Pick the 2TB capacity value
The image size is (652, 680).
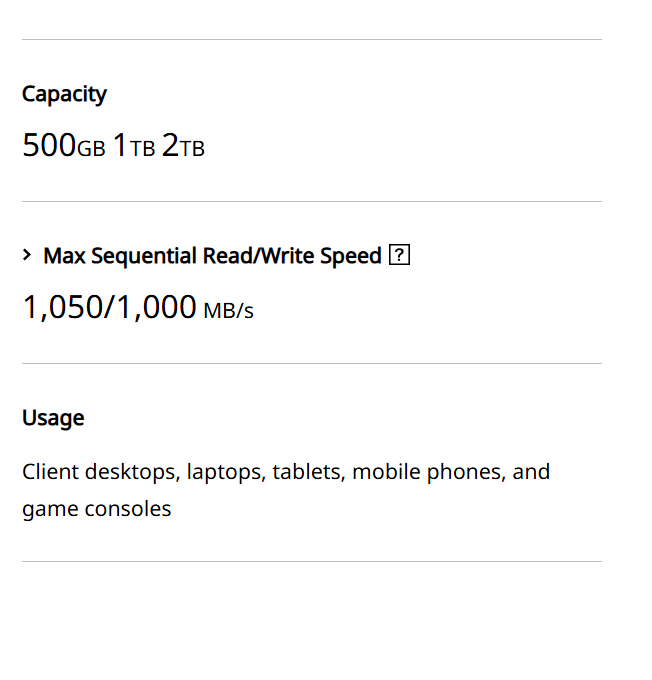tap(183, 146)
